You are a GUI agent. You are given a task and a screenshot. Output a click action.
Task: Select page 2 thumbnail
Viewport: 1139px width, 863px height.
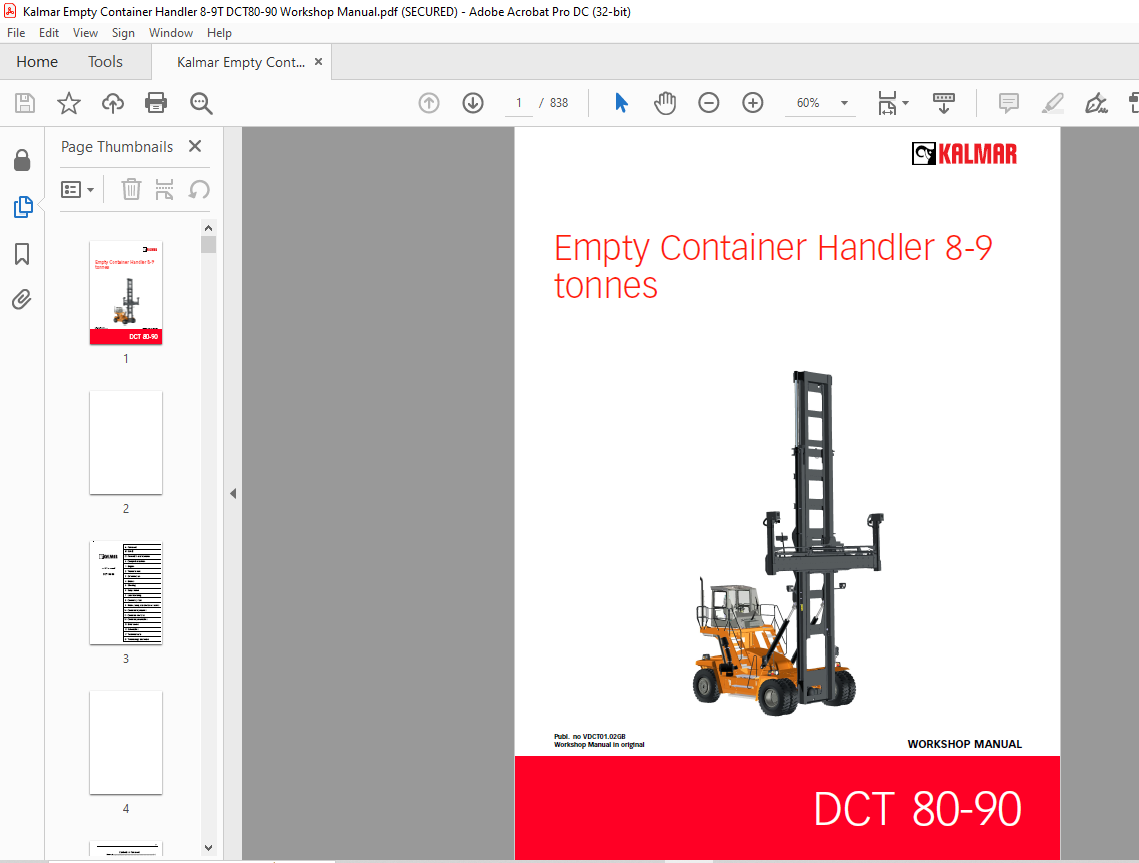[126, 442]
